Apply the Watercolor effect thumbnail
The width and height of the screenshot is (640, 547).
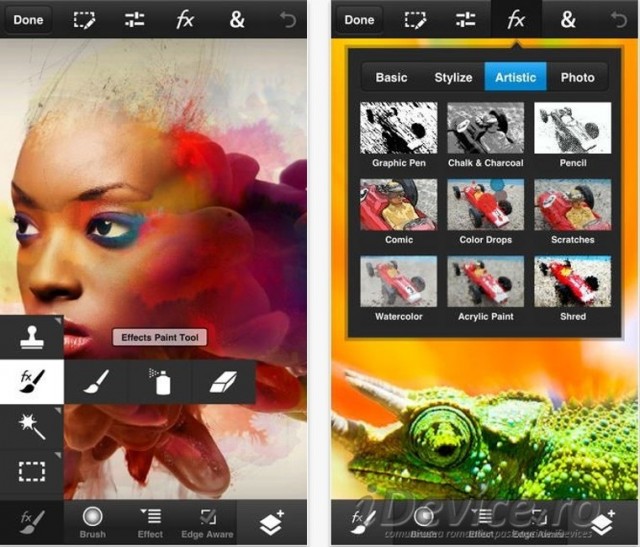[398, 287]
